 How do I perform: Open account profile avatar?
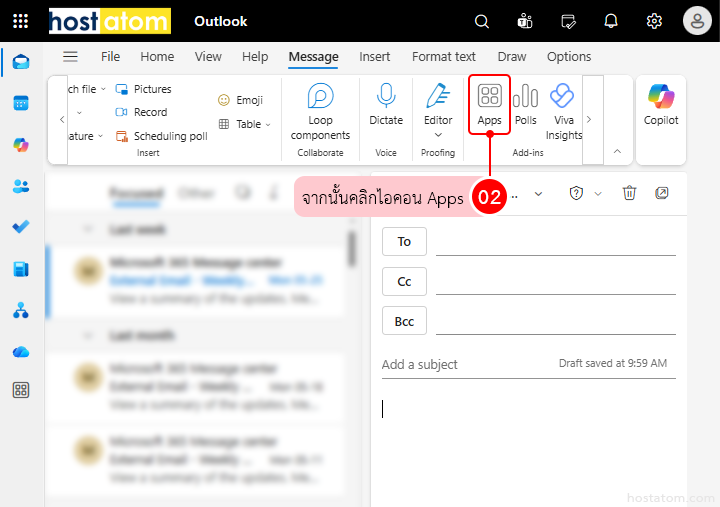pyautogui.click(x=697, y=21)
